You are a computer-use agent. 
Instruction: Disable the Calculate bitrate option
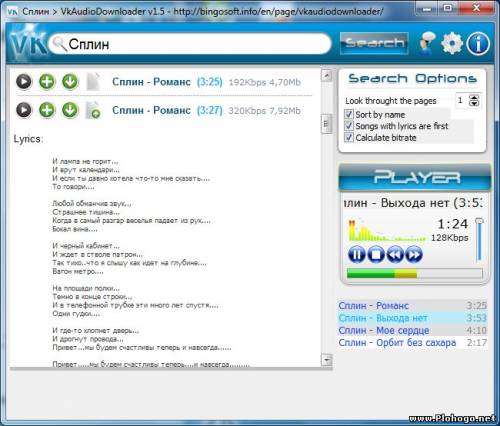pos(349,137)
